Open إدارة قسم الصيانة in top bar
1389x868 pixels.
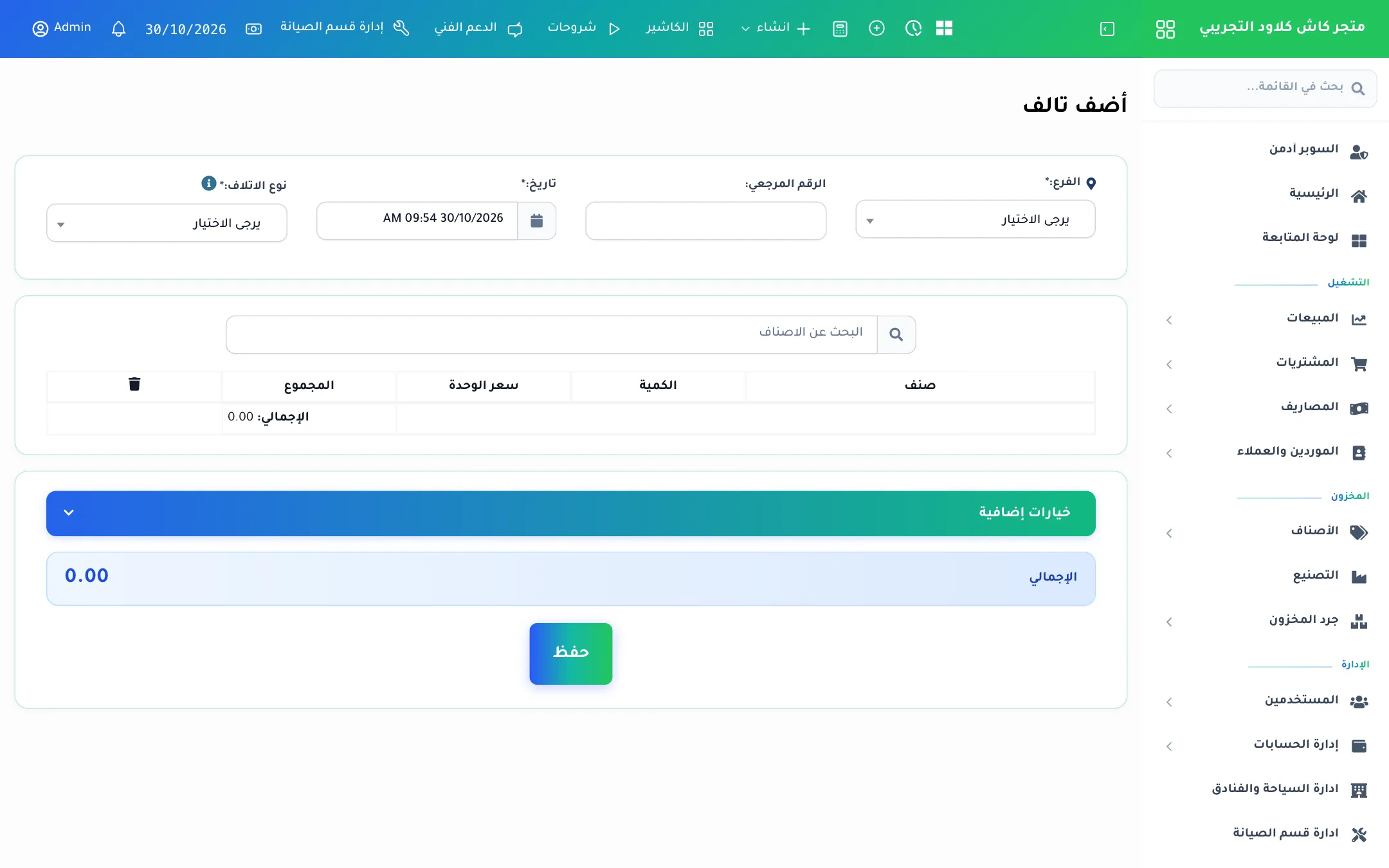click(x=345, y=28)
